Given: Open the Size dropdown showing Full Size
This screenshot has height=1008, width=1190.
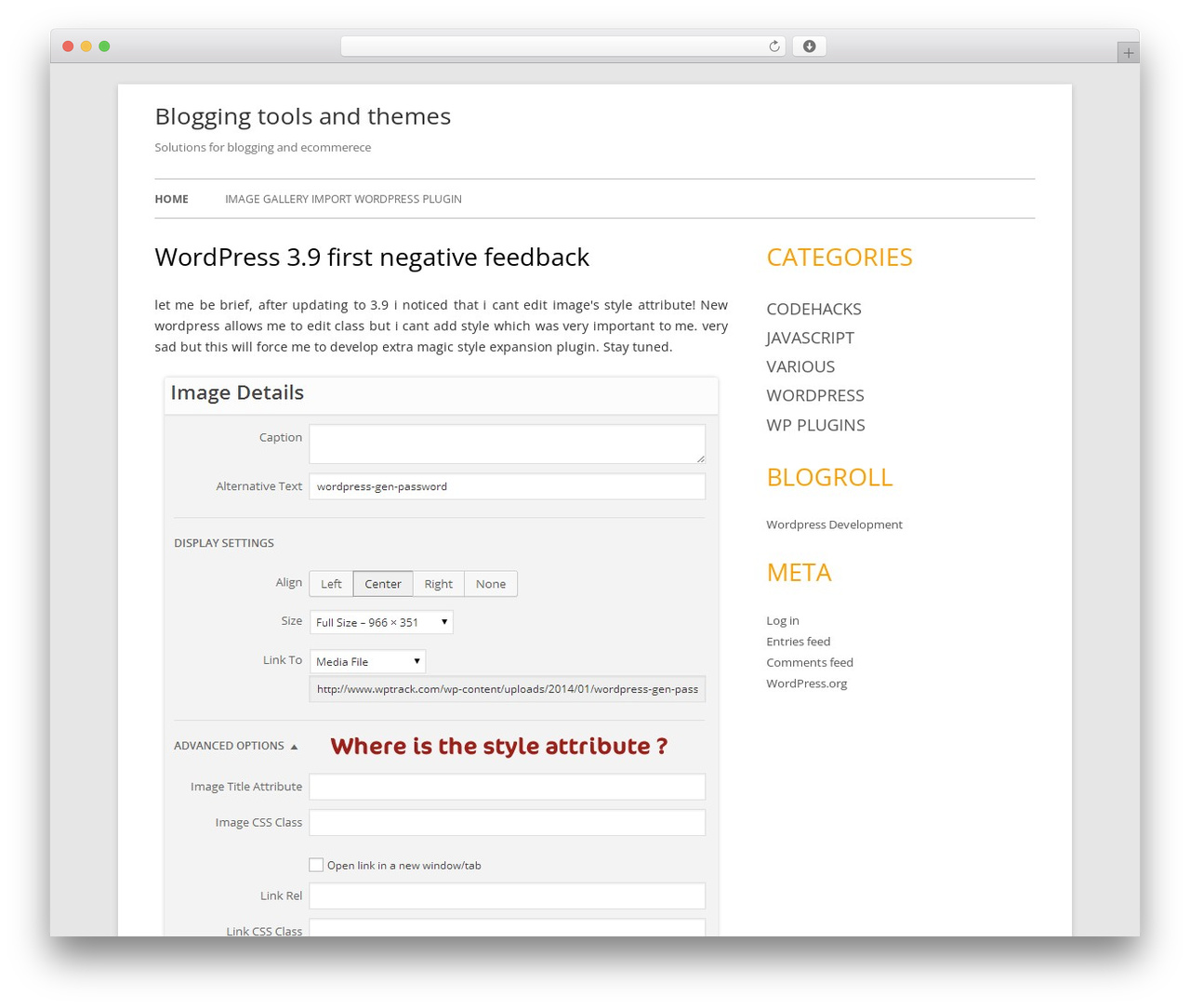Looking at the screenshot, I should 381,622.
